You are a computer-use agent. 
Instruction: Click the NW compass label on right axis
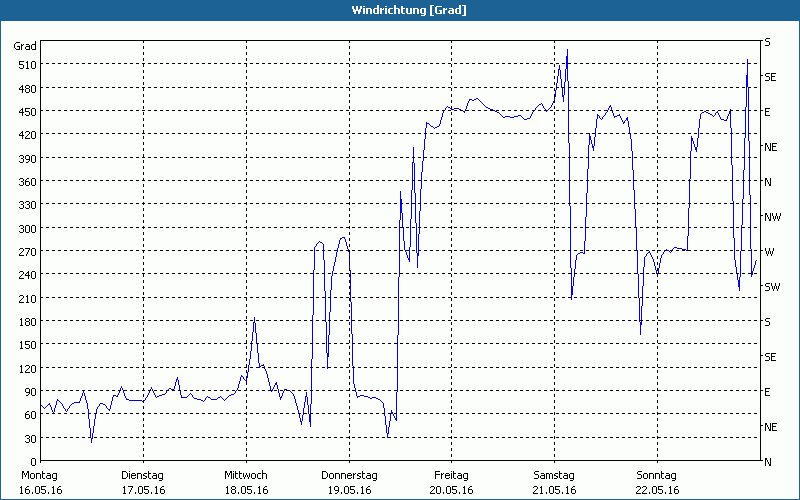click(772, 217)
